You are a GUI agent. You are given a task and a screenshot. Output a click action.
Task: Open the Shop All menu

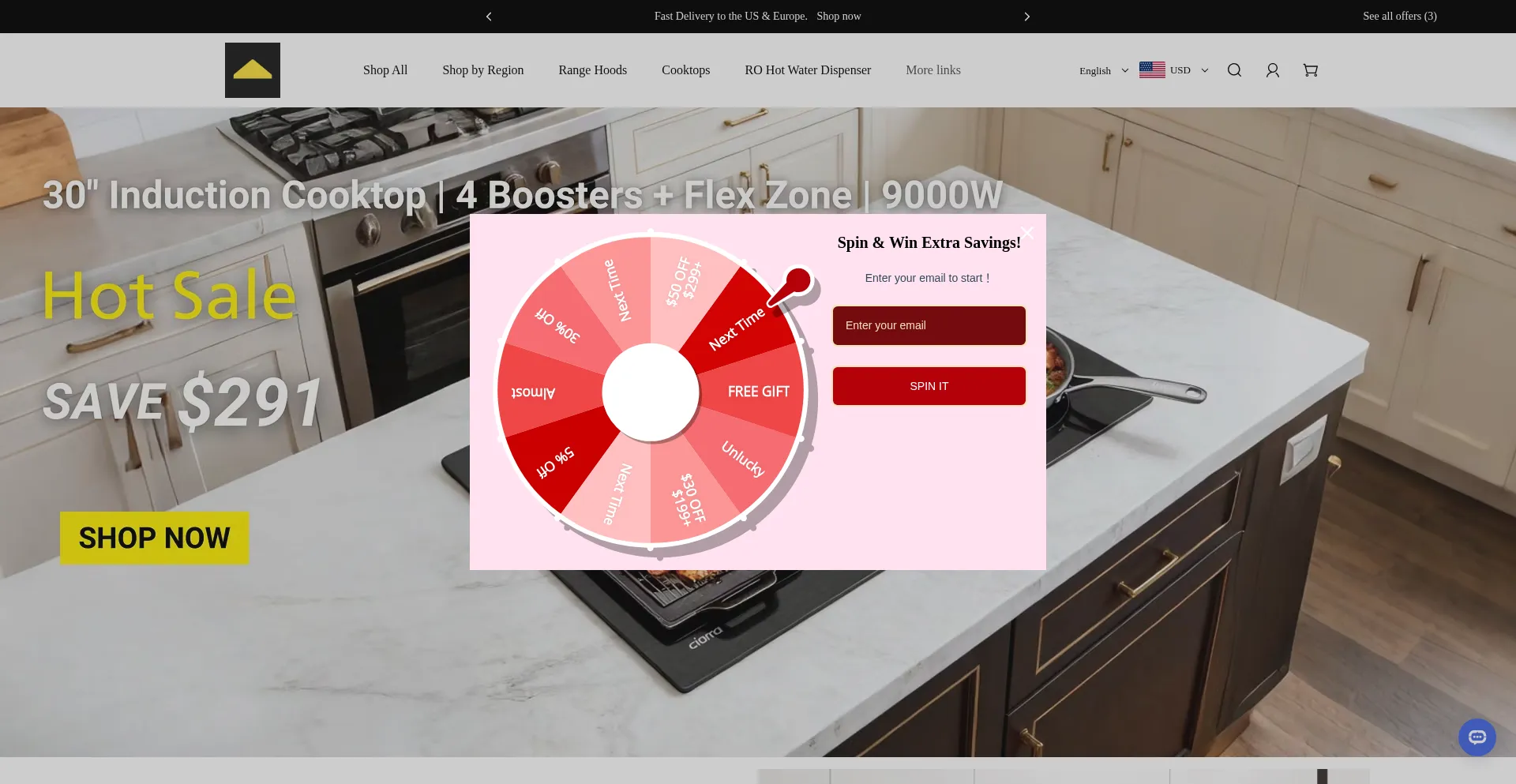click(385, 70)
